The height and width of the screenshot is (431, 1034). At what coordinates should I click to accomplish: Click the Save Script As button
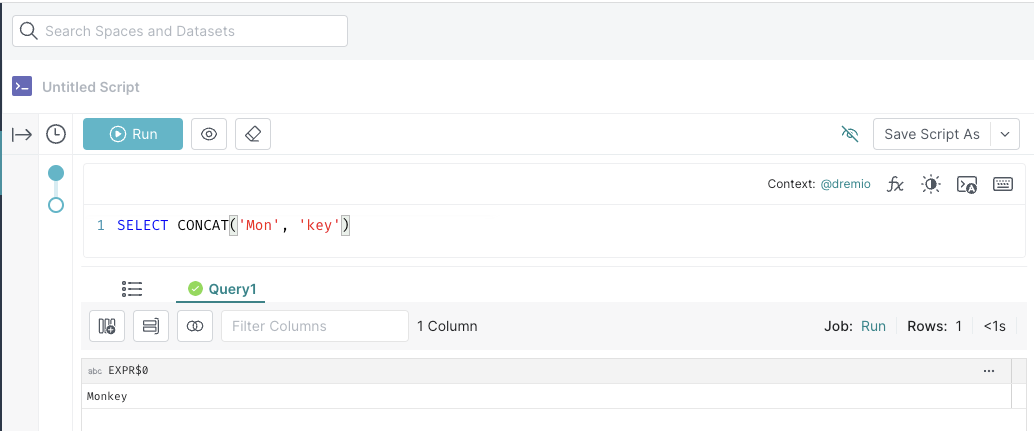pyautogui.click(x=932, y=134)
